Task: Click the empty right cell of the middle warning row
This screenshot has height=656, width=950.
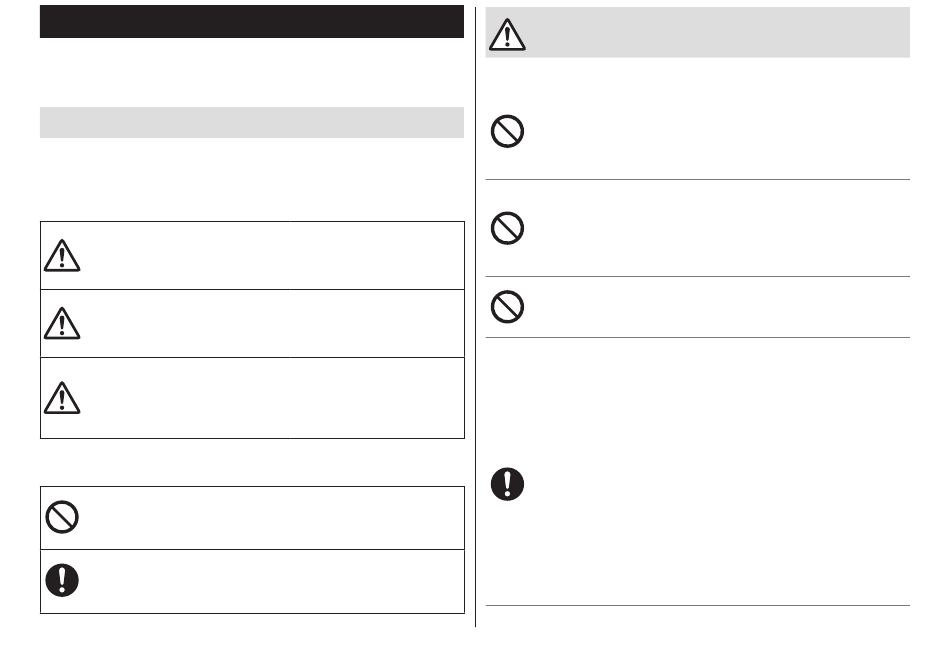Action: (x=377, y=323)
